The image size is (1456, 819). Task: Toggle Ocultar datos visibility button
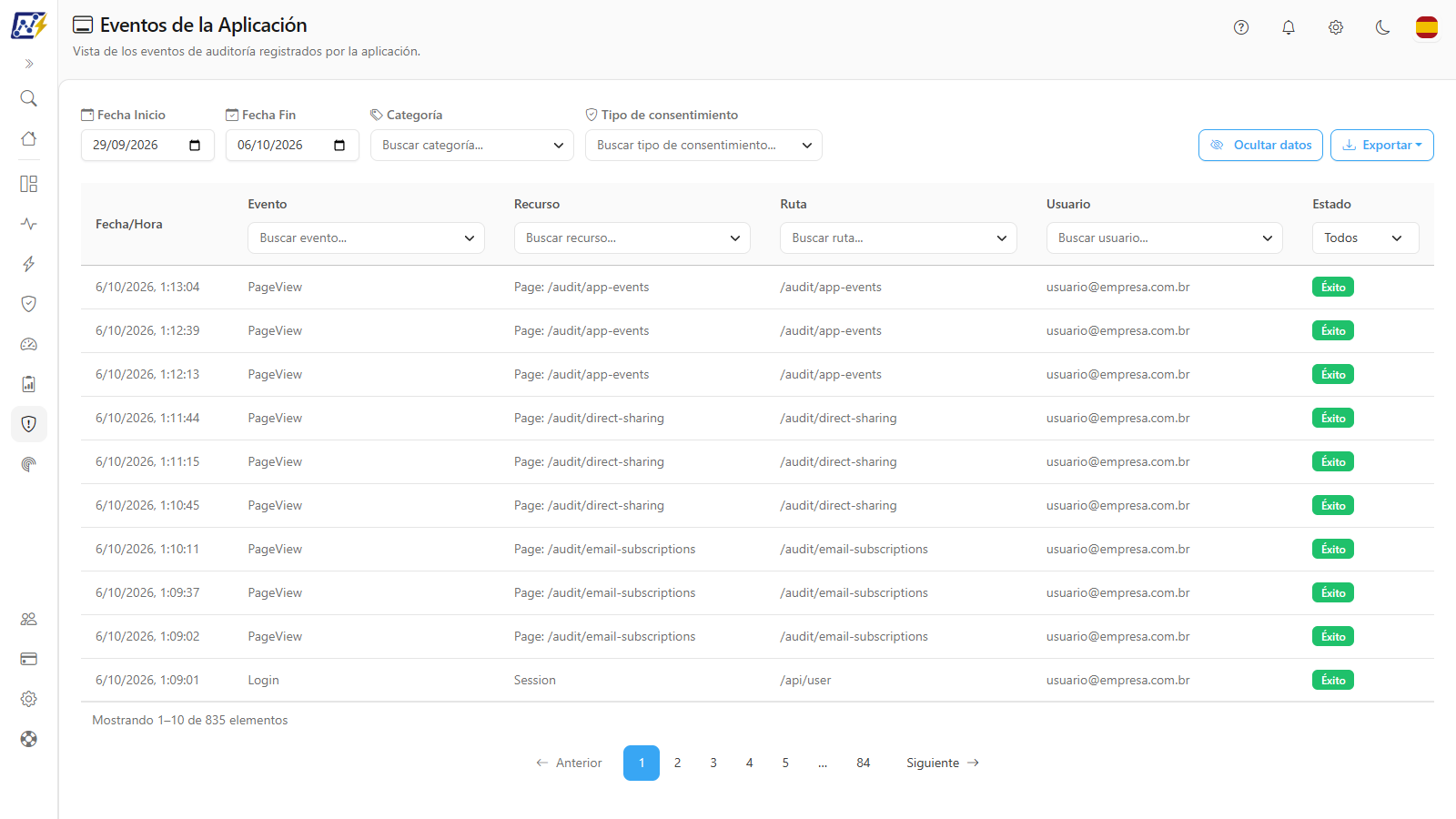point(1260,145)
